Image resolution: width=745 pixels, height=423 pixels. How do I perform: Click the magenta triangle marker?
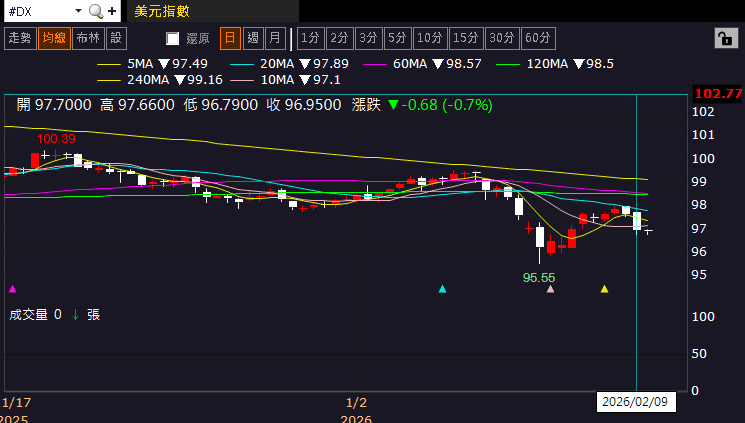[x=12, y=289]
